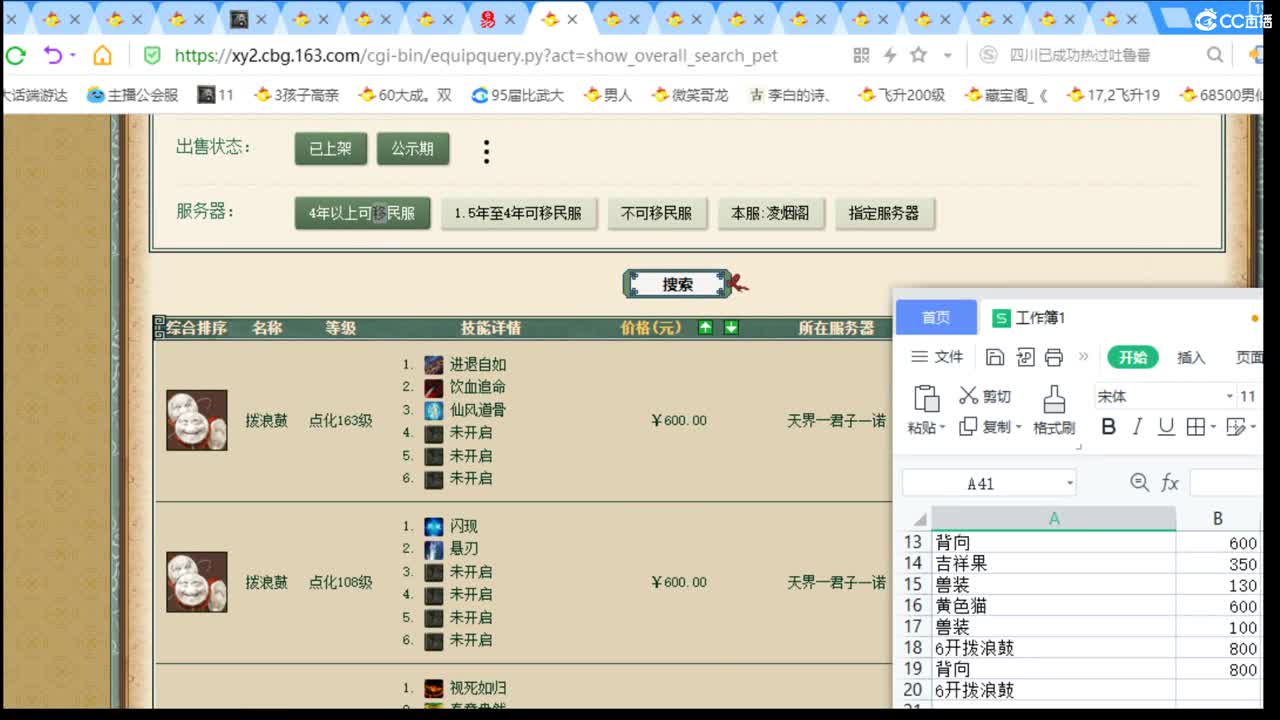The height and width of the screenshot is (720, 1280).
Task: Toggle 不可移民服 server filter
Action: (656, 213)
